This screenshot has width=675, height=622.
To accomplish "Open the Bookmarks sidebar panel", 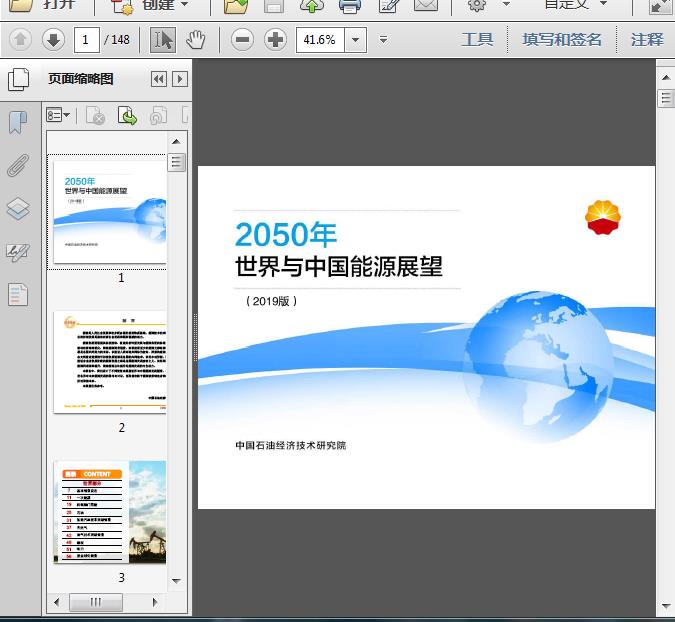I will tap(18, 122).
